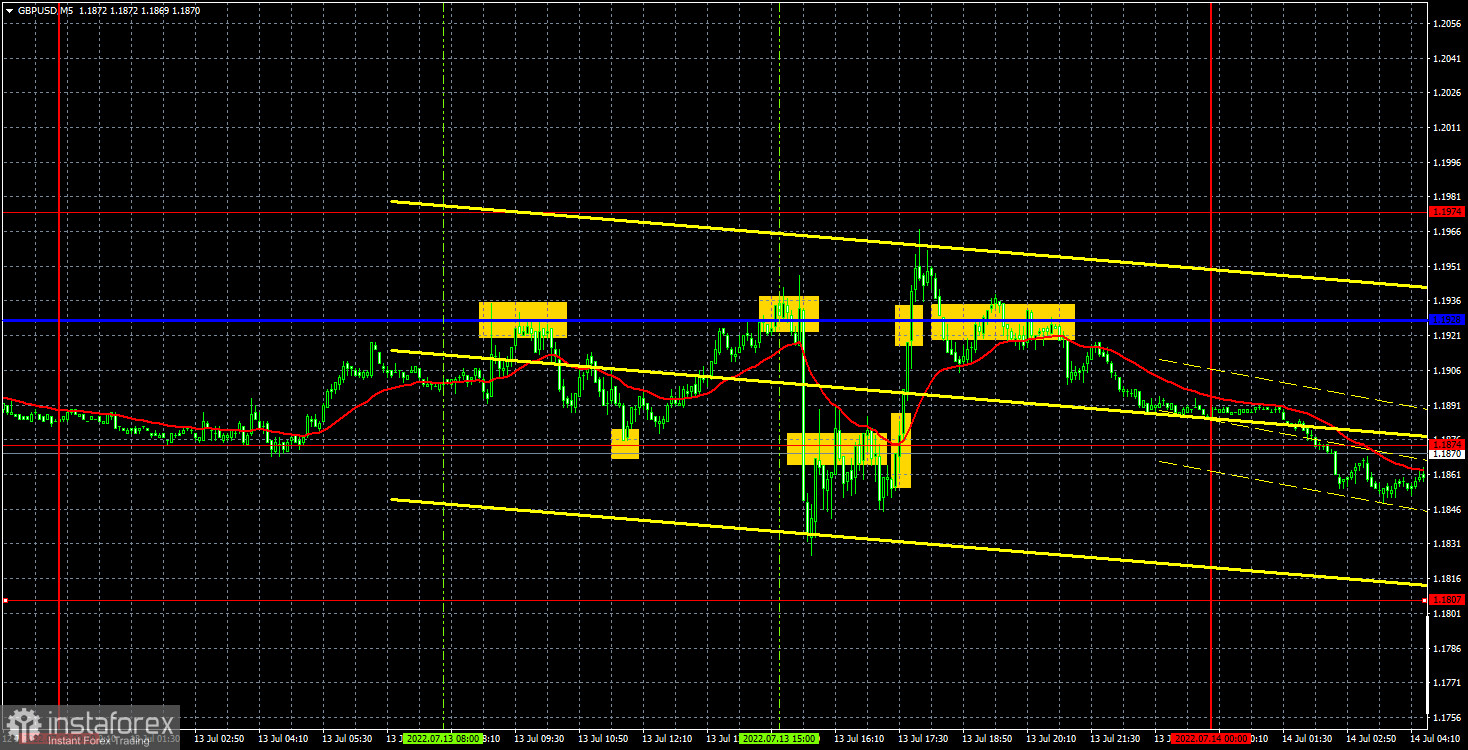Click the 1.1906 price axis label
Viewport: 1468px width, 750px height.
click(x=1447, y=371)
